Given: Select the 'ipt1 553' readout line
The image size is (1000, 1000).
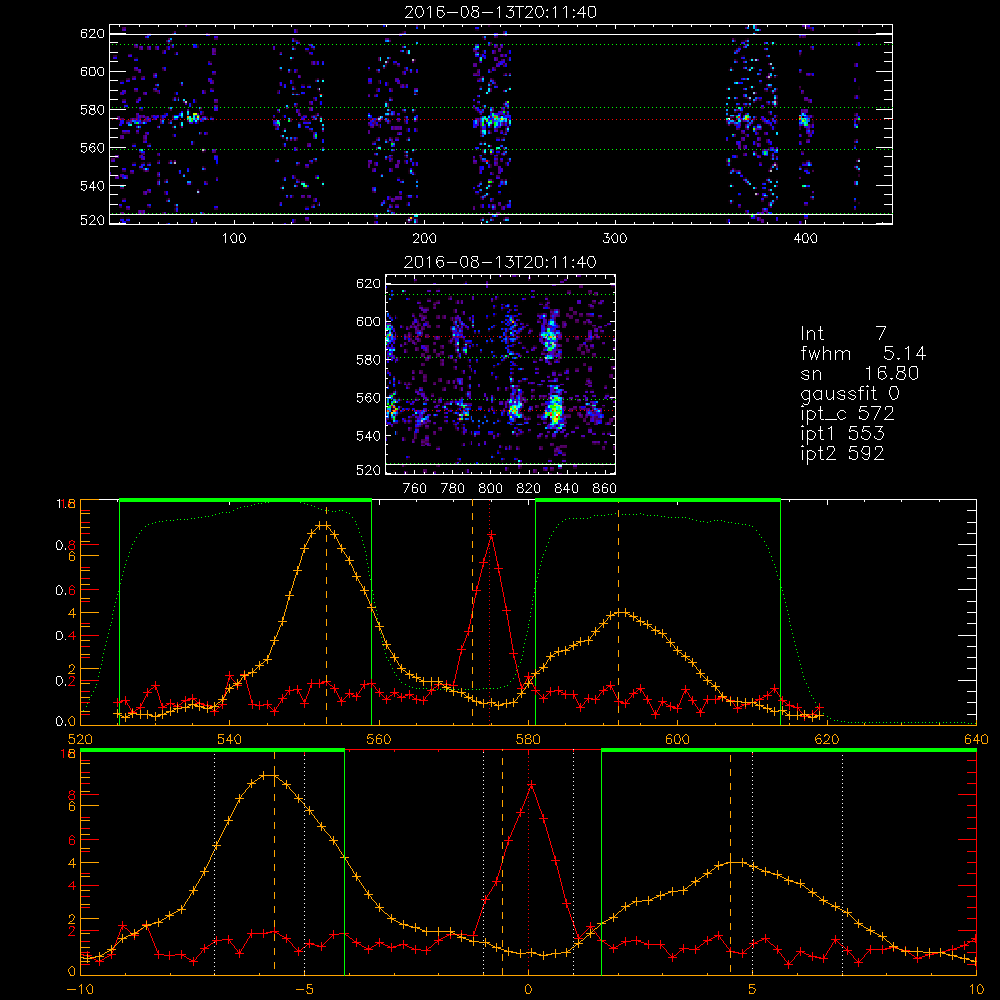Looking at the screenshot, I should [842, 434].
